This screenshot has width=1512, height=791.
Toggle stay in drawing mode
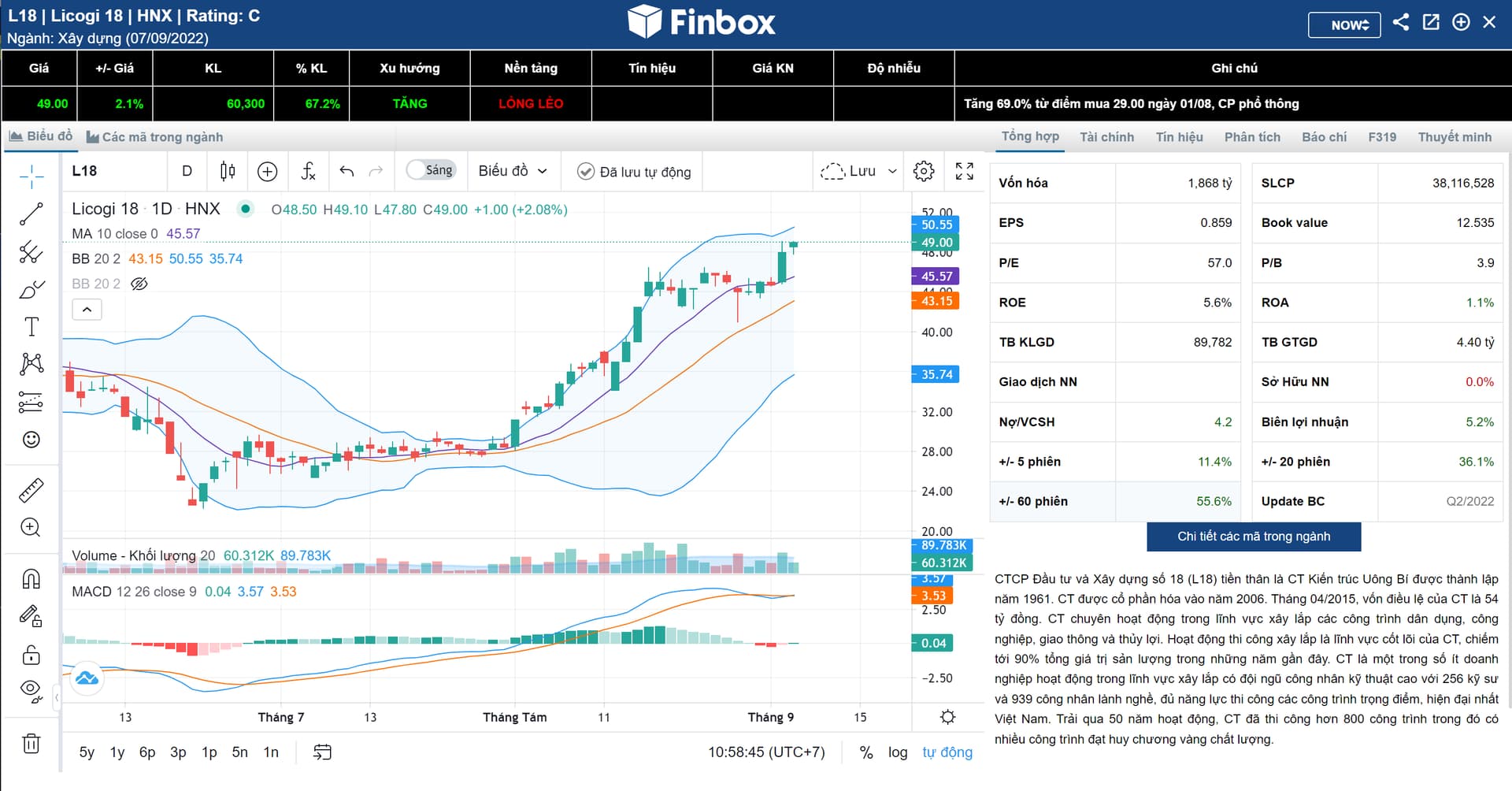click(x=31, y=616)
